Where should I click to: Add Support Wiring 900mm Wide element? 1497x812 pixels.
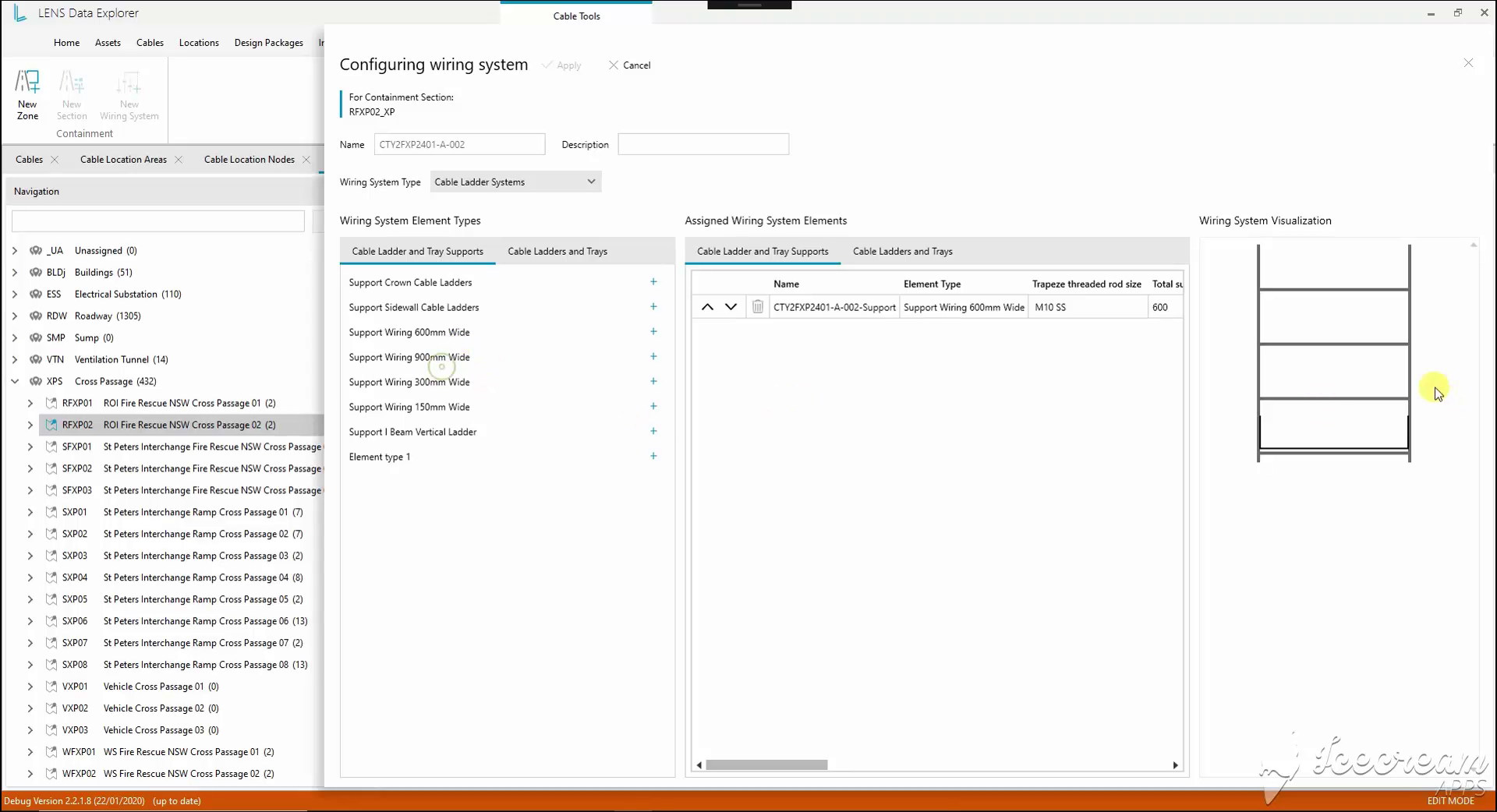[653, 357]
